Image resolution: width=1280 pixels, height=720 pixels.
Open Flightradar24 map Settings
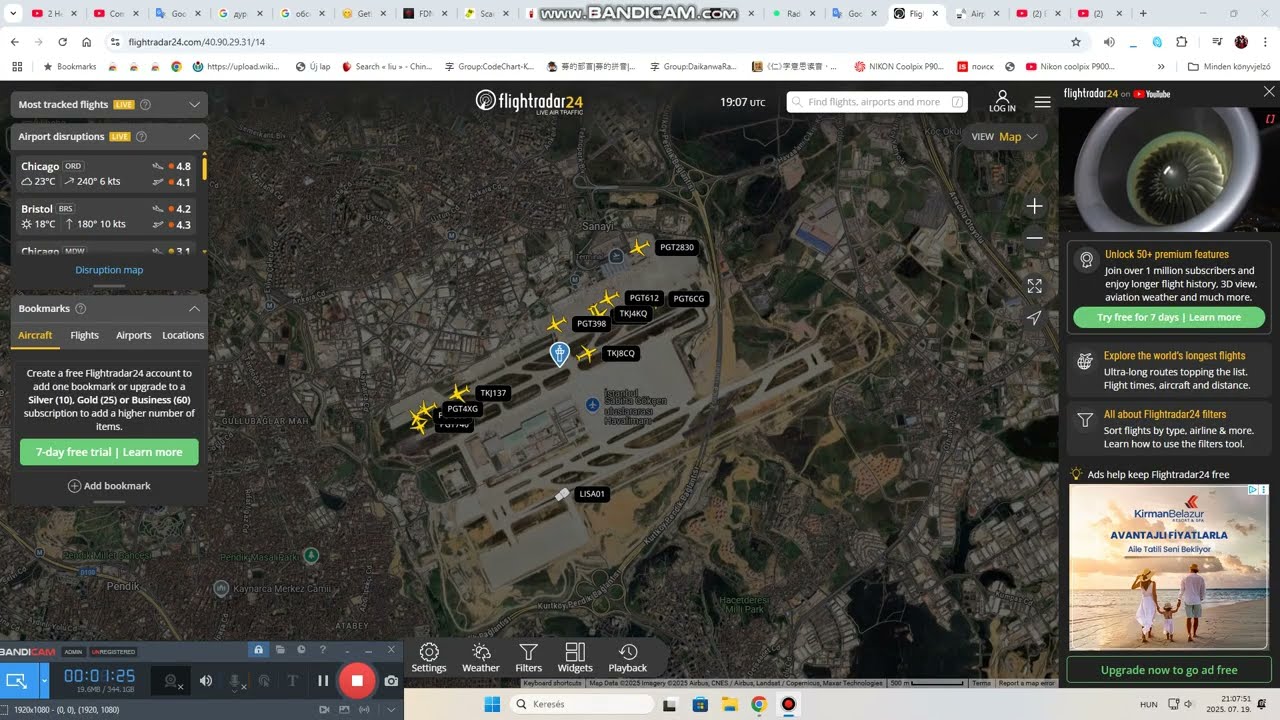pyautogui.click(x=428, y=657)
